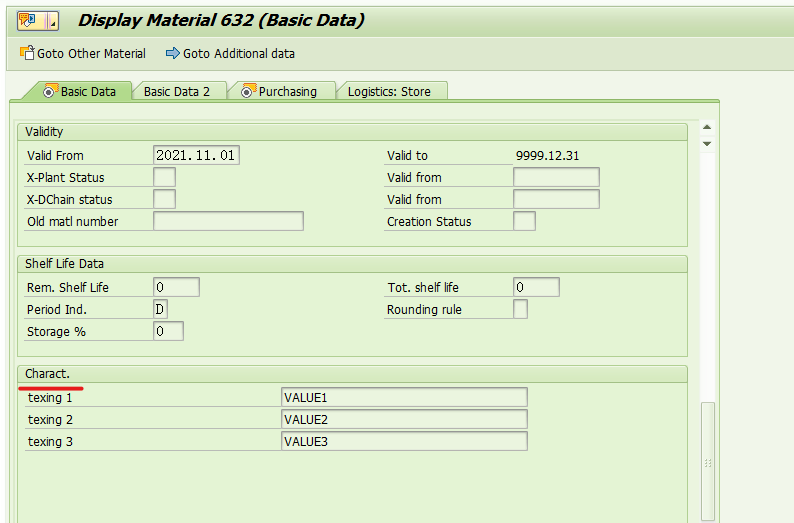This screenshot has width=794, height=523.
Task: Click the Display Material 632 title
Action: coord(221,20)
